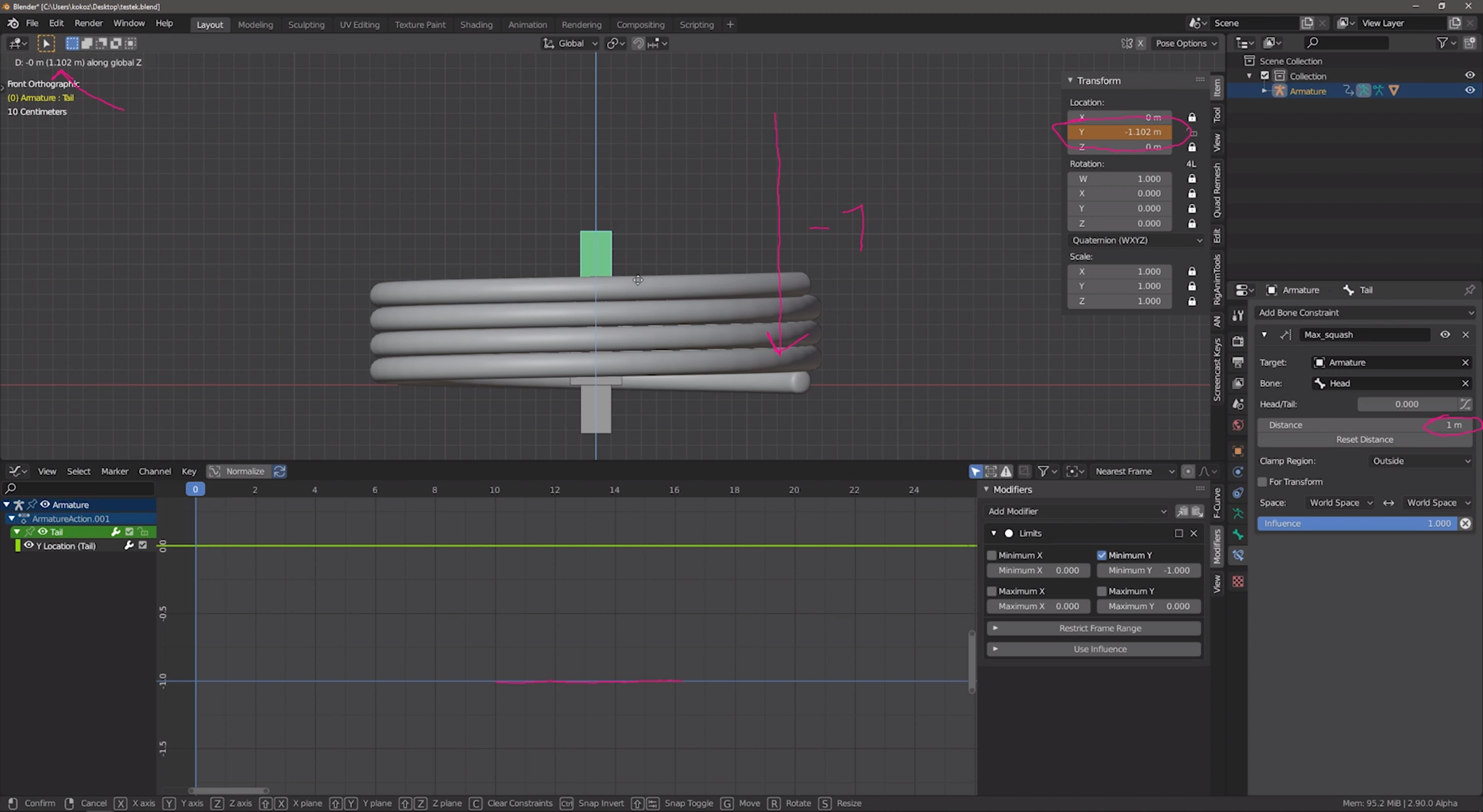Click the Select Box tool icon
The image size is (1483, 812).
46,43
